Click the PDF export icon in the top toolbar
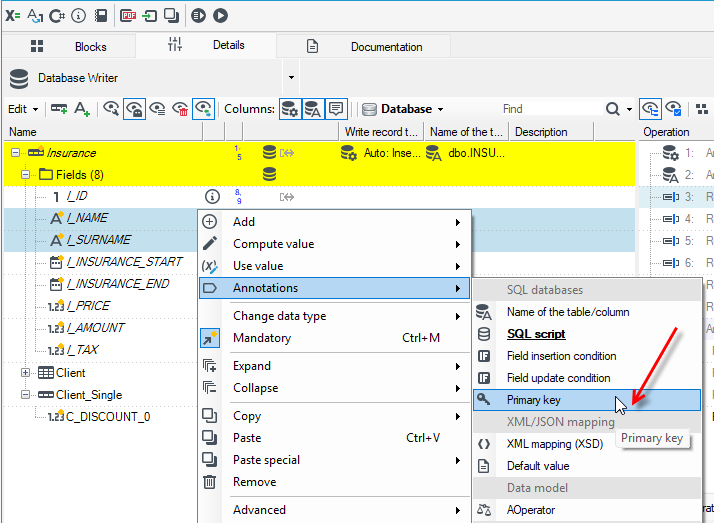The height and width of the screenshot is (523, 714). point(128,16)
